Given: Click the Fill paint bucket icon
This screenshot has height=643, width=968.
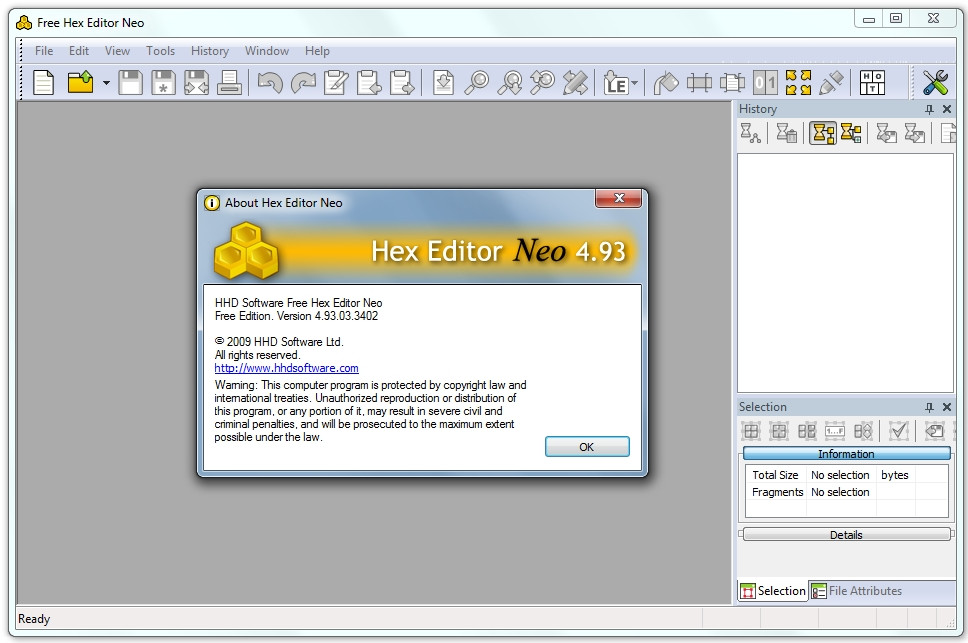Looking at the screenshot, I should click(x=666, y=83).
